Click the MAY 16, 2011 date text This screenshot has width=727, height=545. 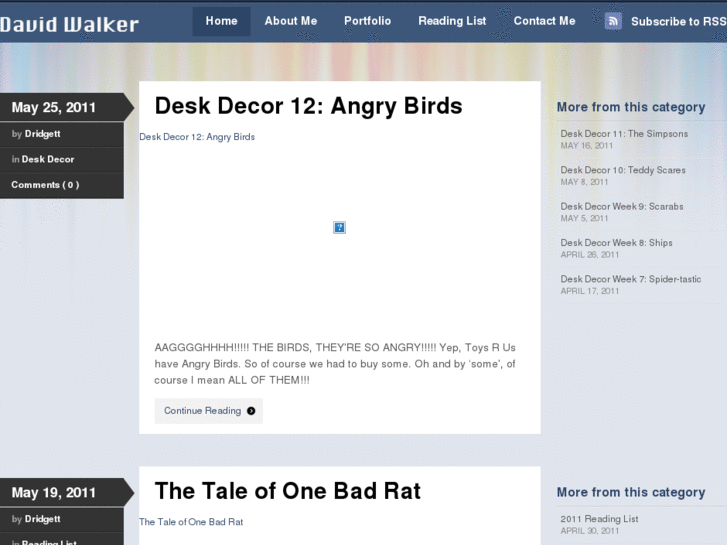click(587, 146)
